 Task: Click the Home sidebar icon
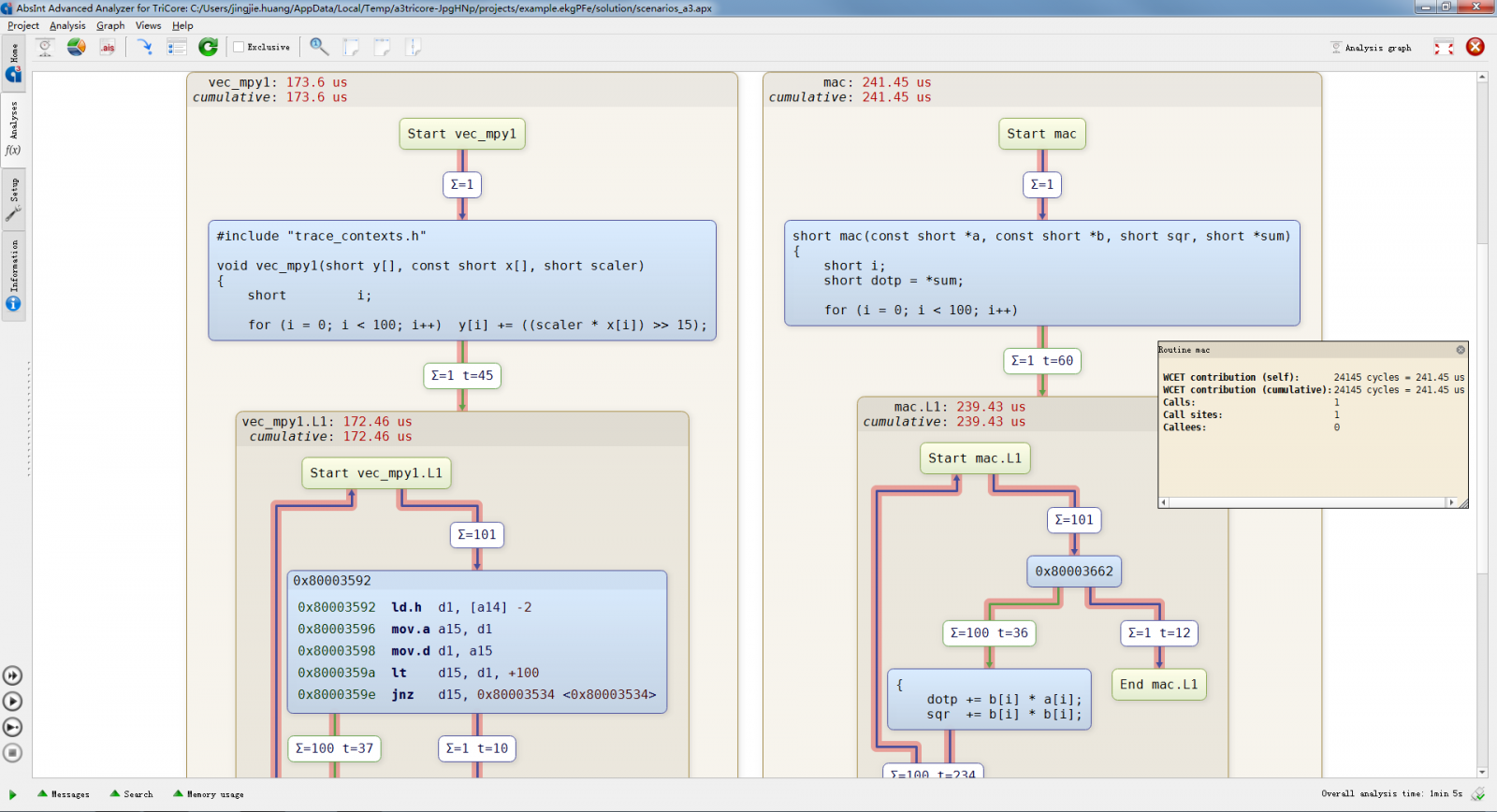coord(14,64)
